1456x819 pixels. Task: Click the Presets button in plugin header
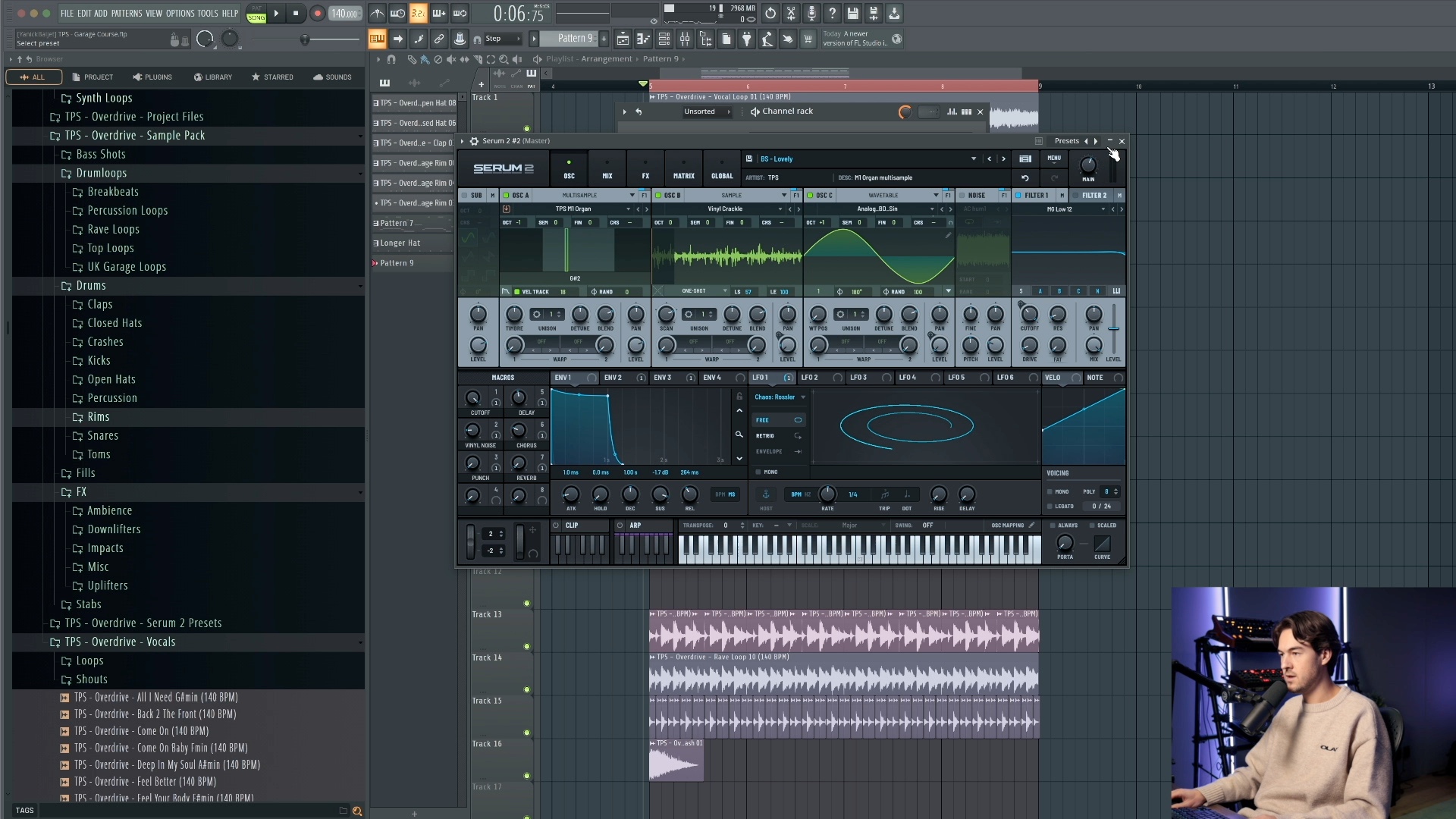[x=1066, y=141]
